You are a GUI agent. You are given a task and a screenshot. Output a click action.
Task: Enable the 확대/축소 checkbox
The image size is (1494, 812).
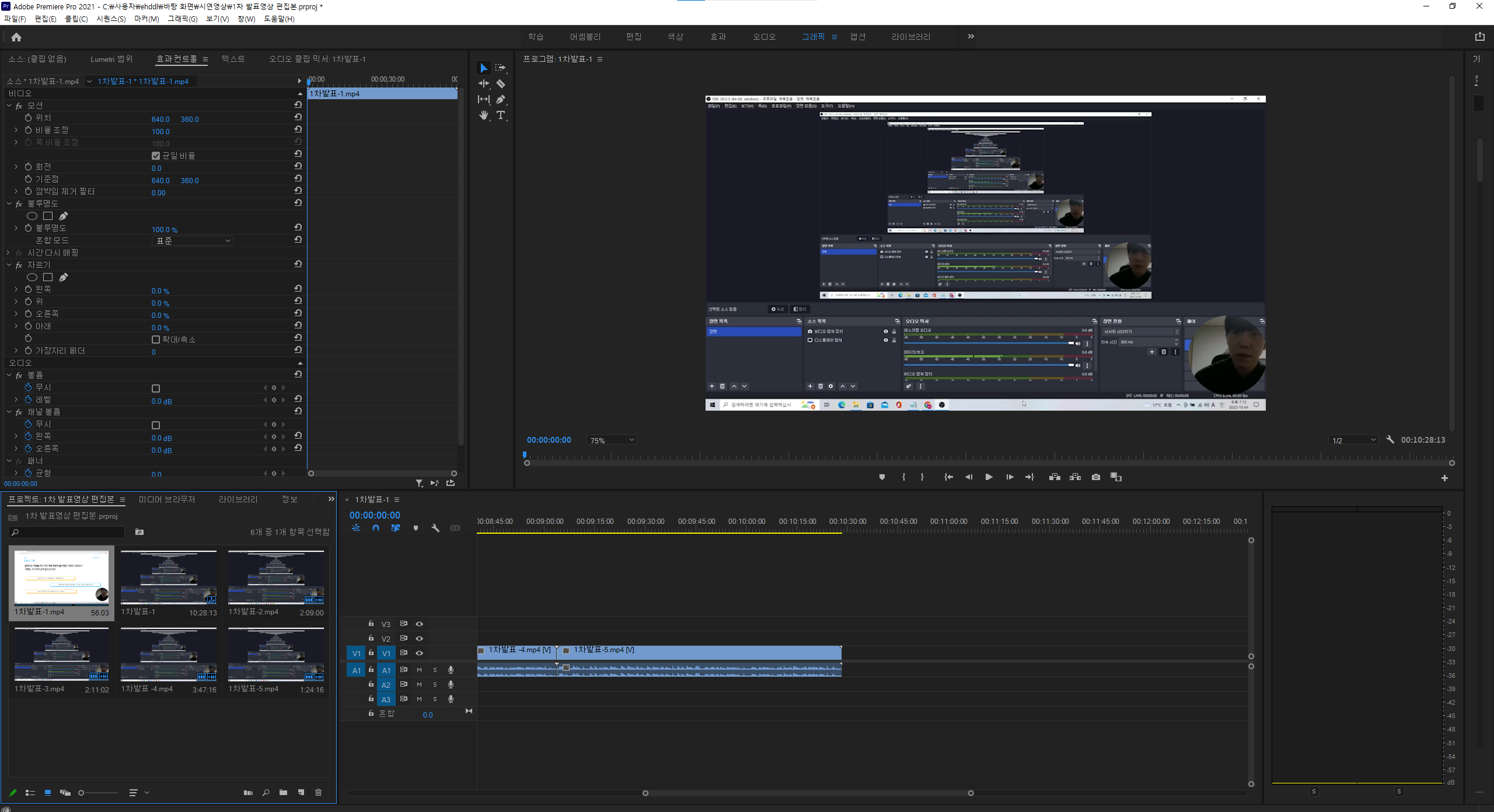(156, 339)
